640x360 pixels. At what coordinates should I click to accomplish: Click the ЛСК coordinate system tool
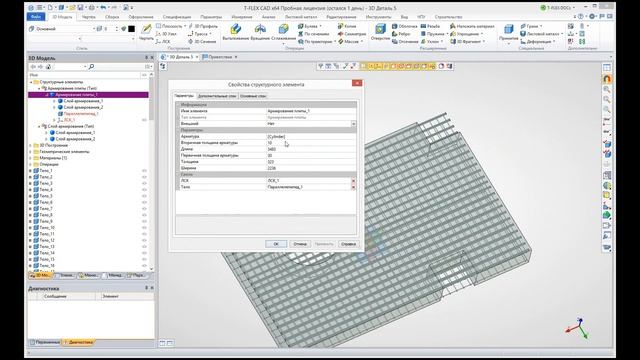[163, 42]
